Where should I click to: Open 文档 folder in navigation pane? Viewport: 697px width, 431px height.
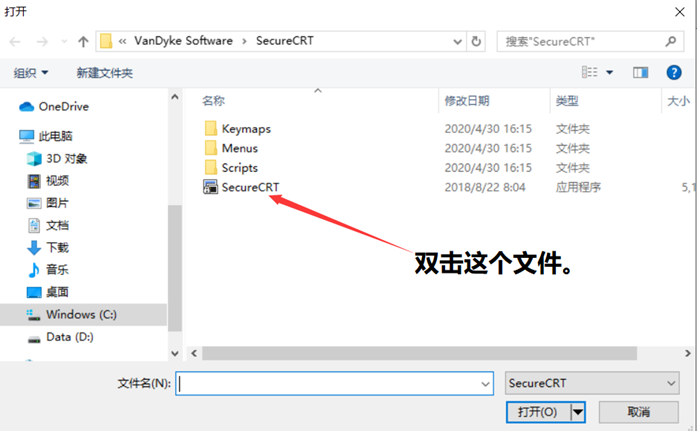57,225
